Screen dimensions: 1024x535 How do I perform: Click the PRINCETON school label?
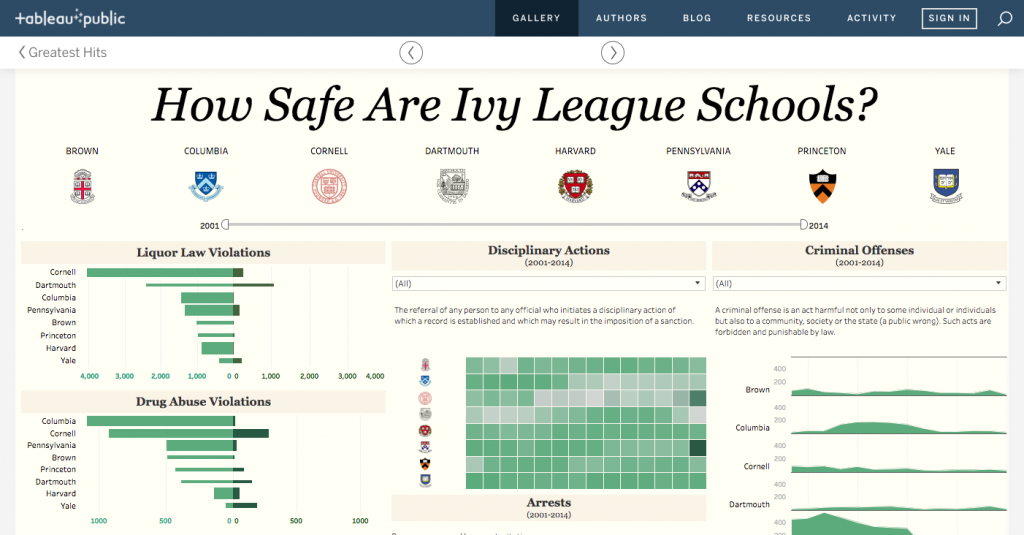(822, 151)
